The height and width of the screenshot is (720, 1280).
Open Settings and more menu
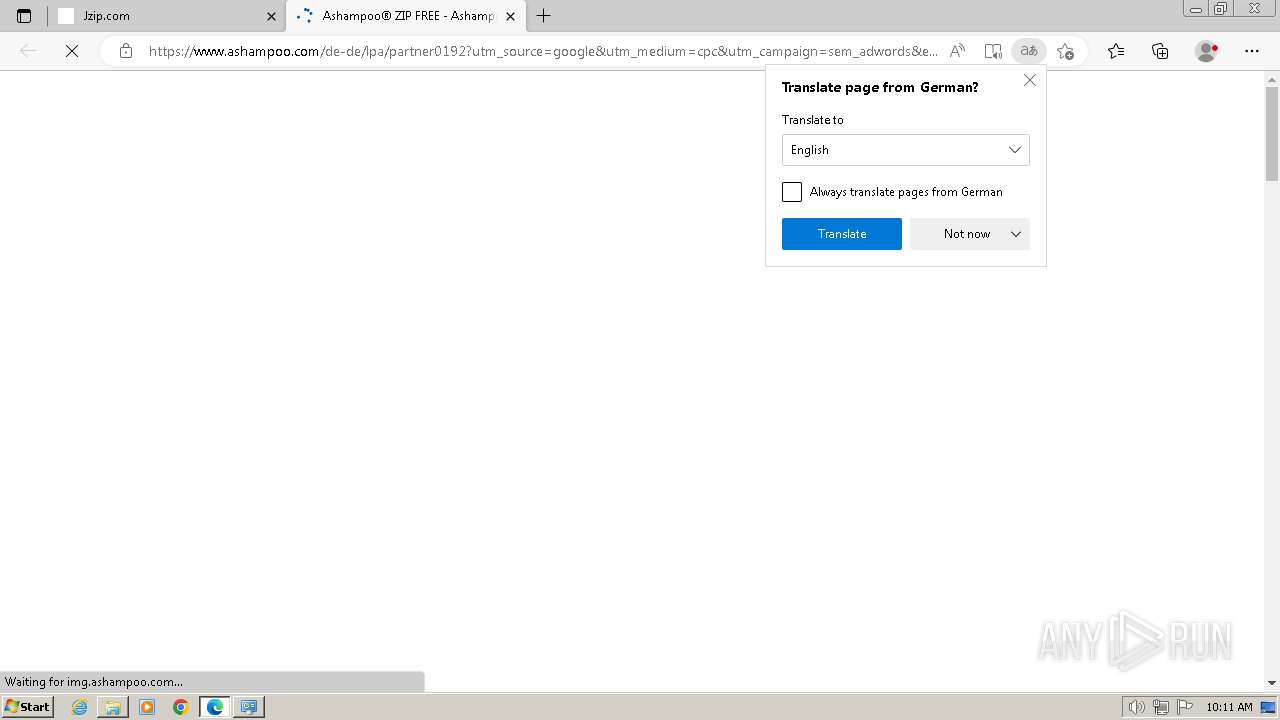pos(1252,51)
